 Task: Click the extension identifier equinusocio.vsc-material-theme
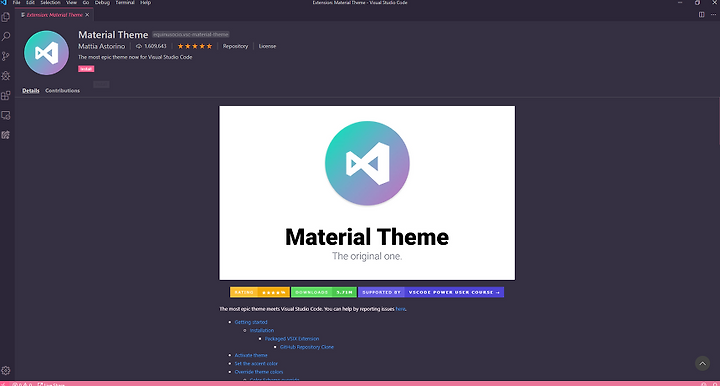(x=191, y=34)
